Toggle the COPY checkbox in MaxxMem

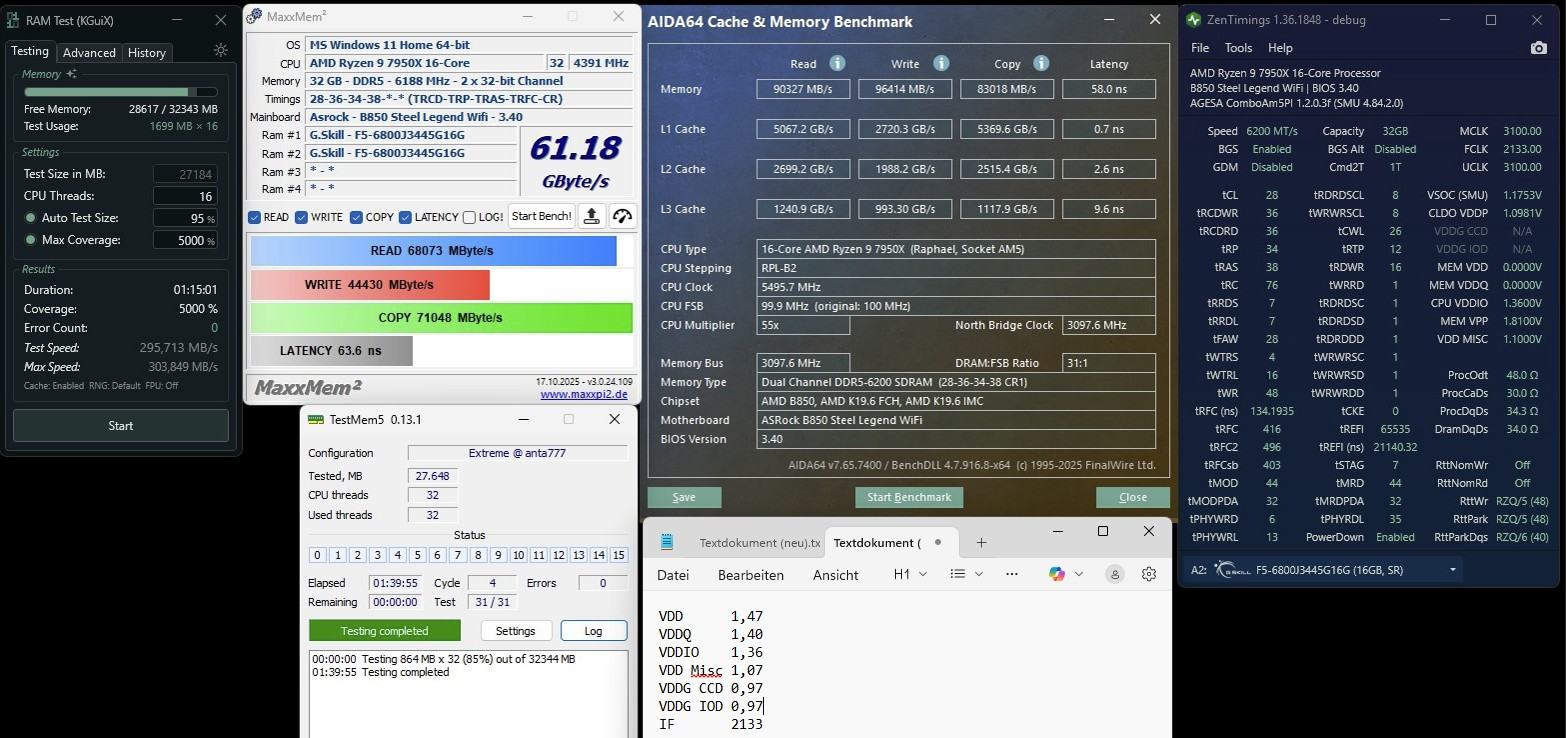point(355,217)
